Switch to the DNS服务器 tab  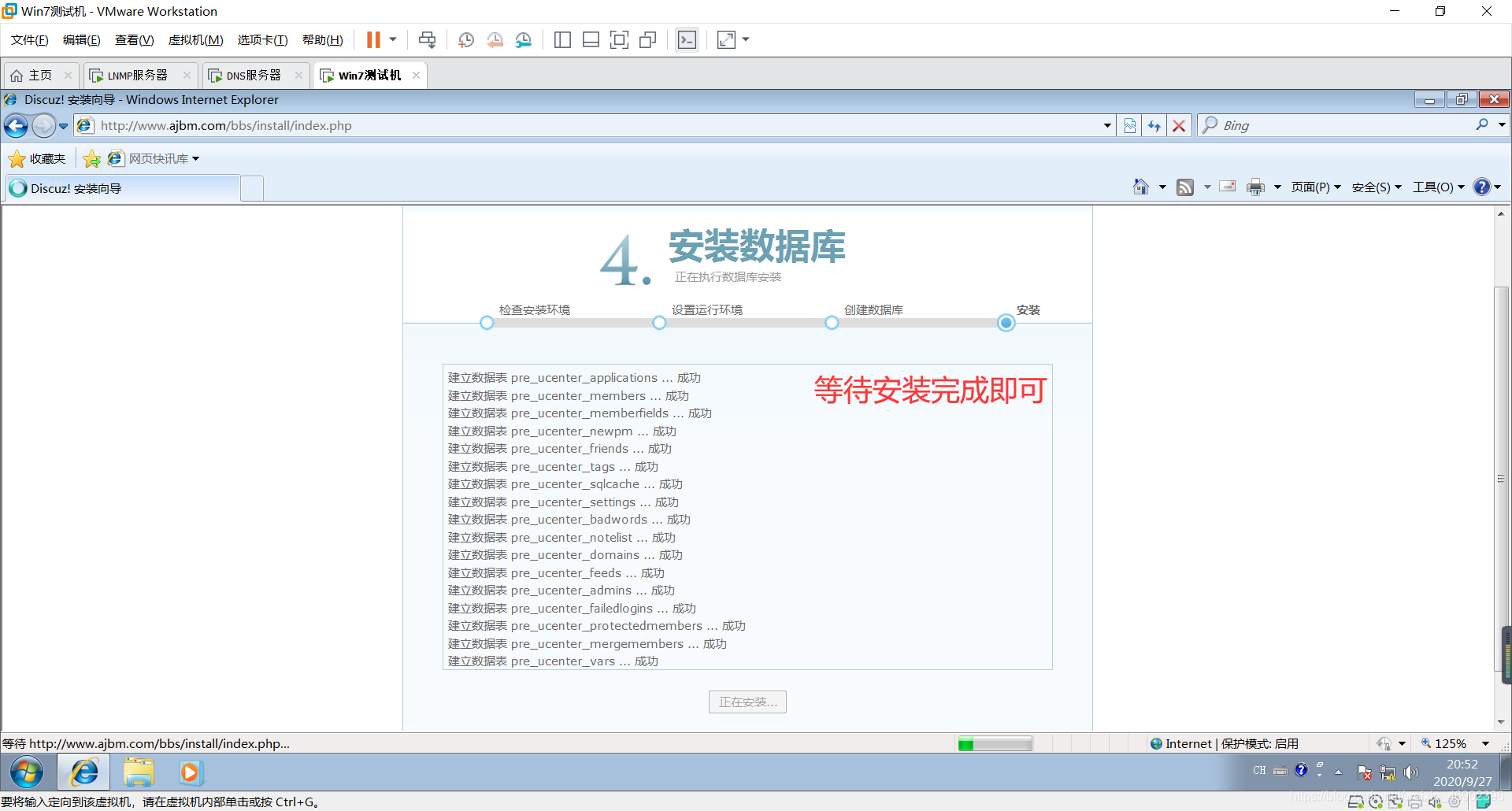(254, 75)
